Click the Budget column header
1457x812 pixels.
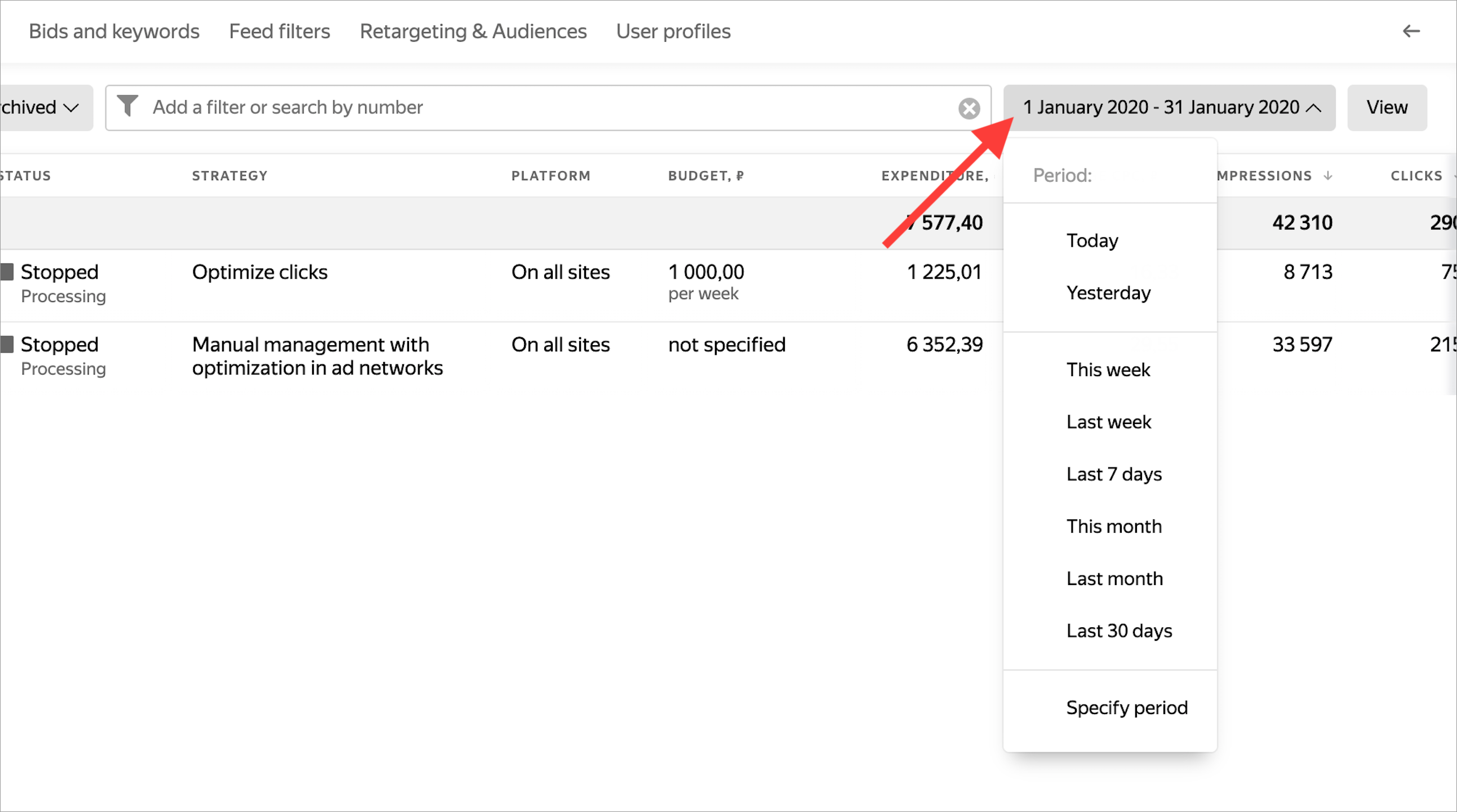click(x=706, y=176)
